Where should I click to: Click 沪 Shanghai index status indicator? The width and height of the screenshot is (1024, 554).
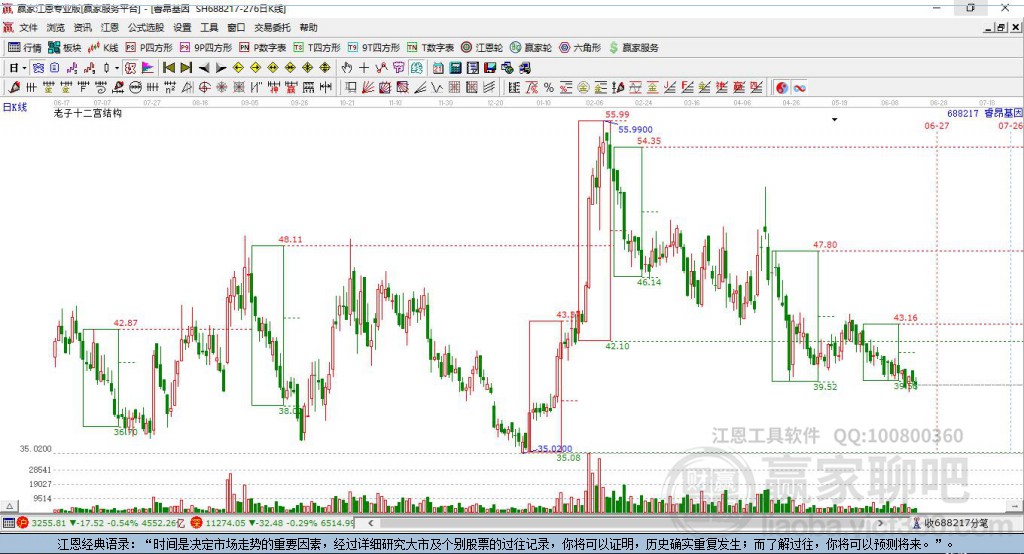pos(23,523)
